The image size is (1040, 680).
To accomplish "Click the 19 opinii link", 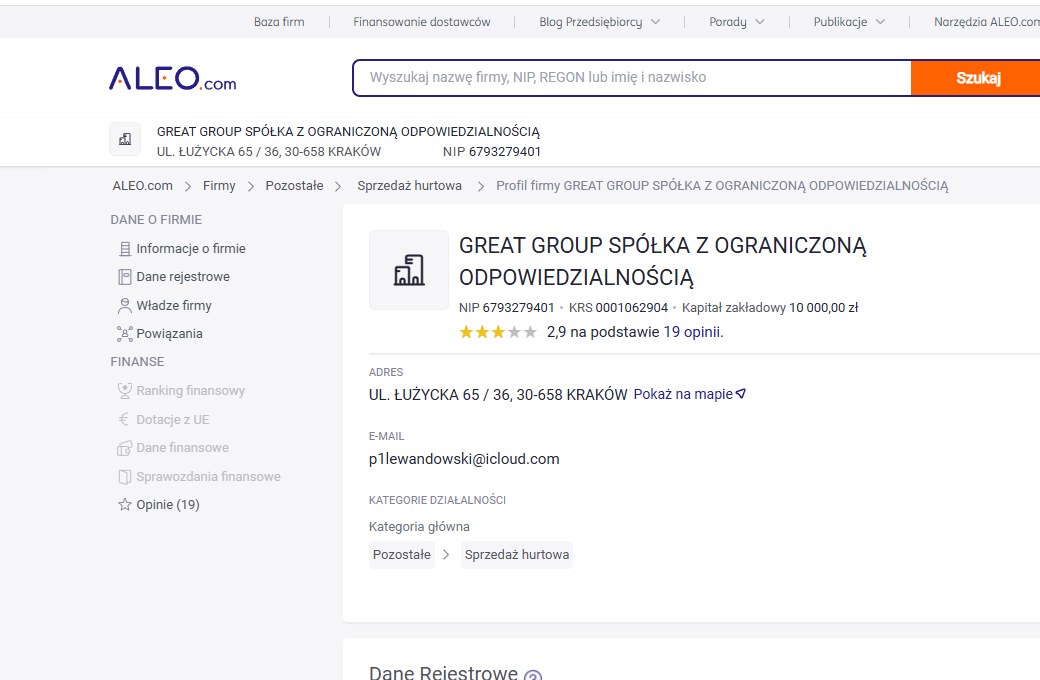I will pos(693,332).
